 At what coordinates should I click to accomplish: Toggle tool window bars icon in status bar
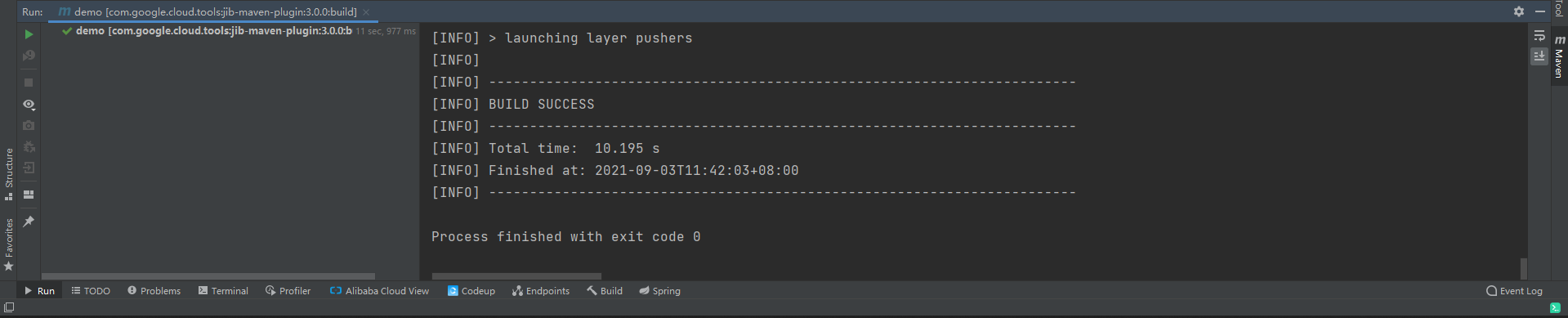[x=9, y=307]
